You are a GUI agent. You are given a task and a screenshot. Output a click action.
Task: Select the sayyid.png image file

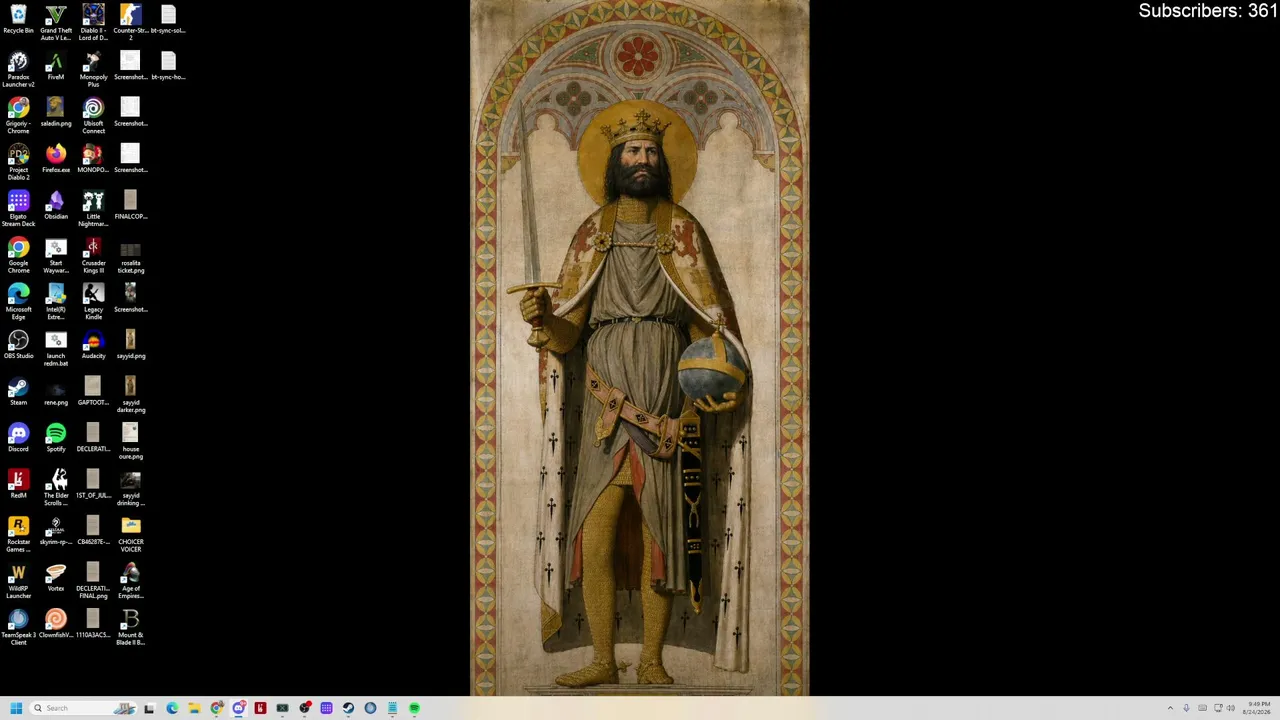point(130,344)
